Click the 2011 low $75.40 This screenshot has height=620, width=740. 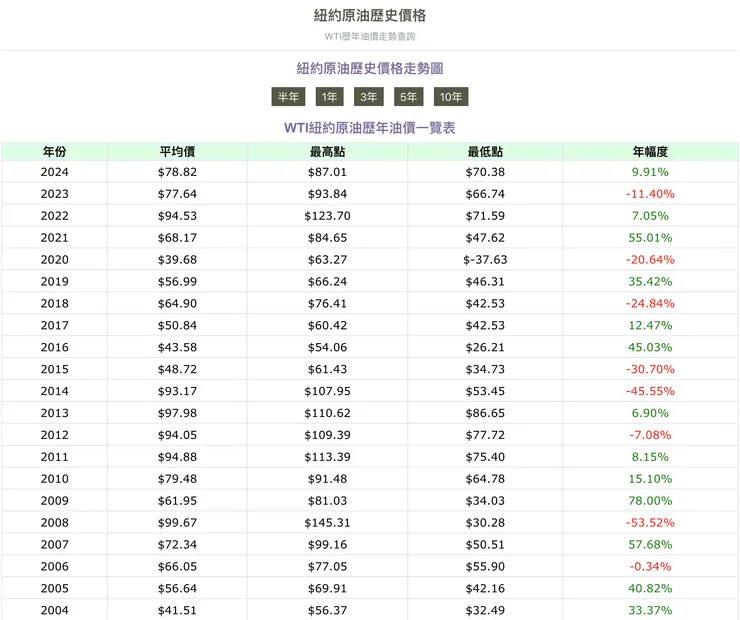(x=485, y=457)
